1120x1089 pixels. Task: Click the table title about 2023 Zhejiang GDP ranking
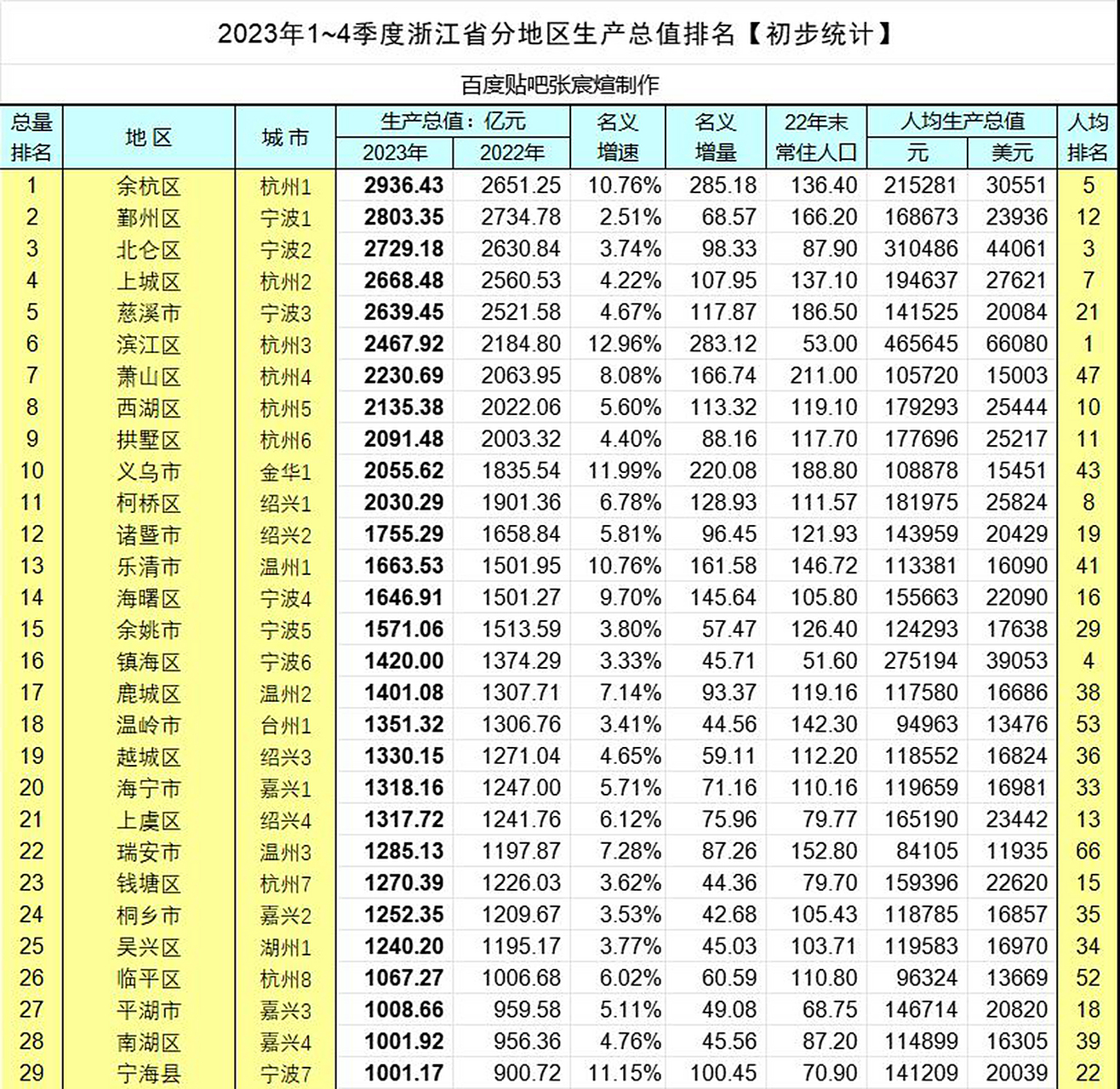pyautogui.click(x=560, y=32)
